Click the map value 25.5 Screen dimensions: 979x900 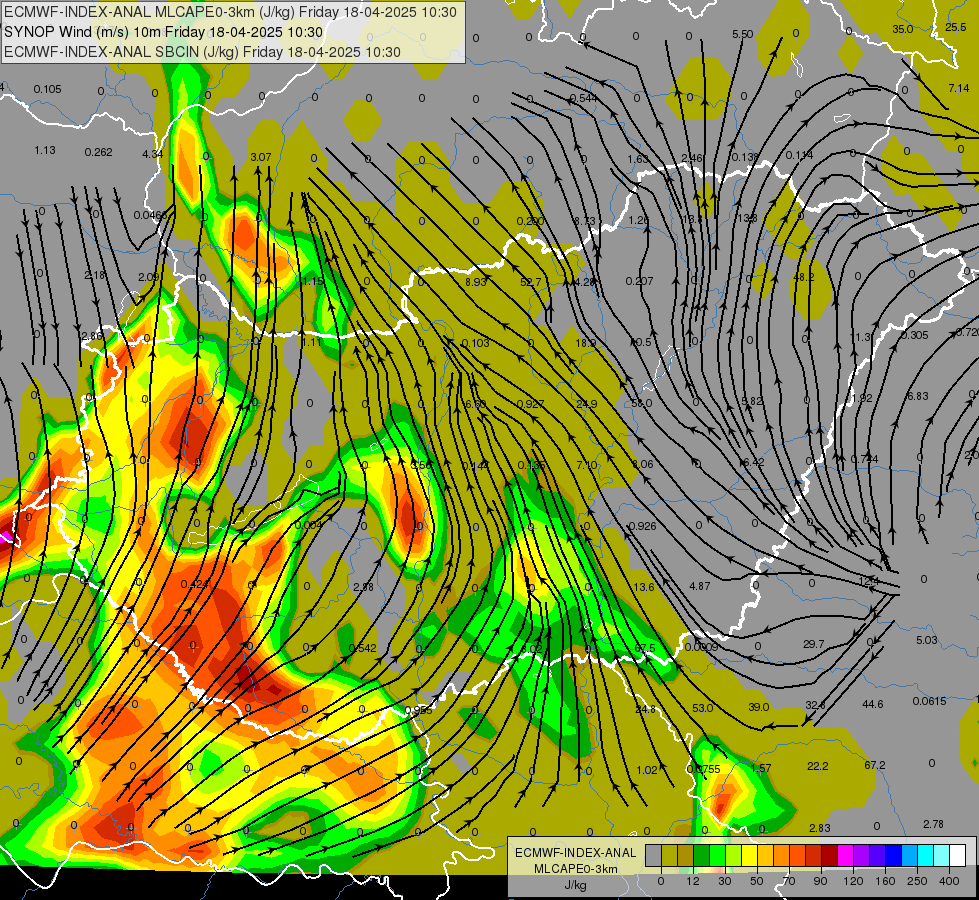(955, 27)
